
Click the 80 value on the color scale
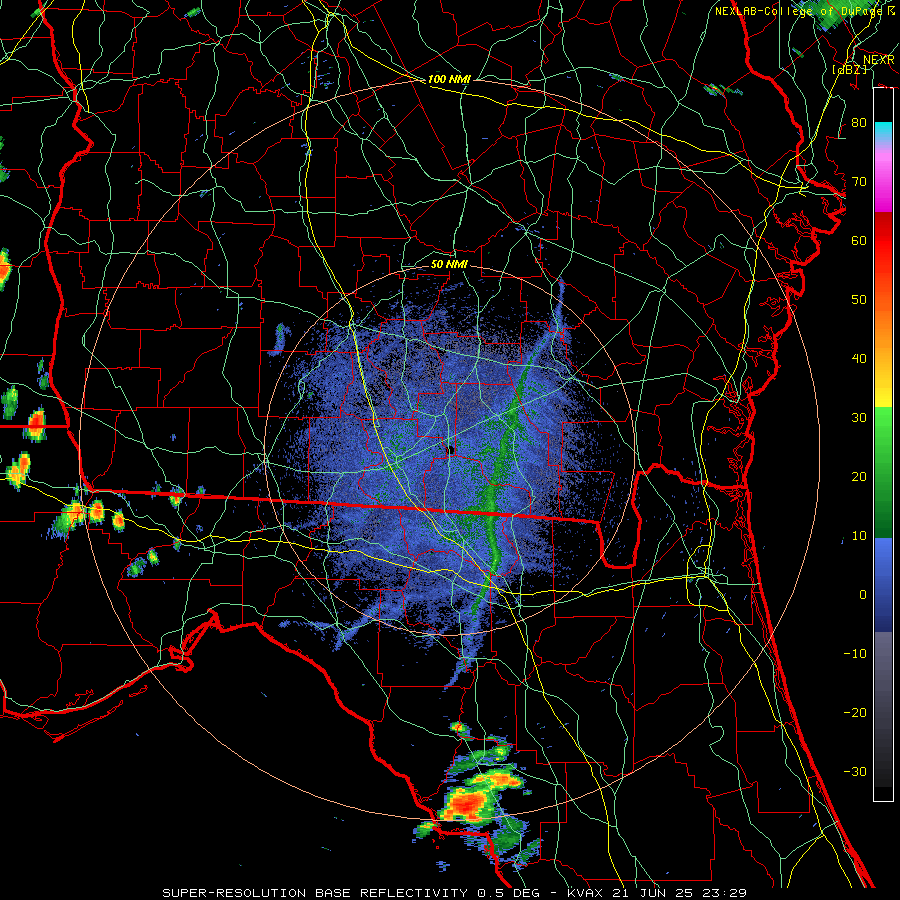(x=859, y=122)
